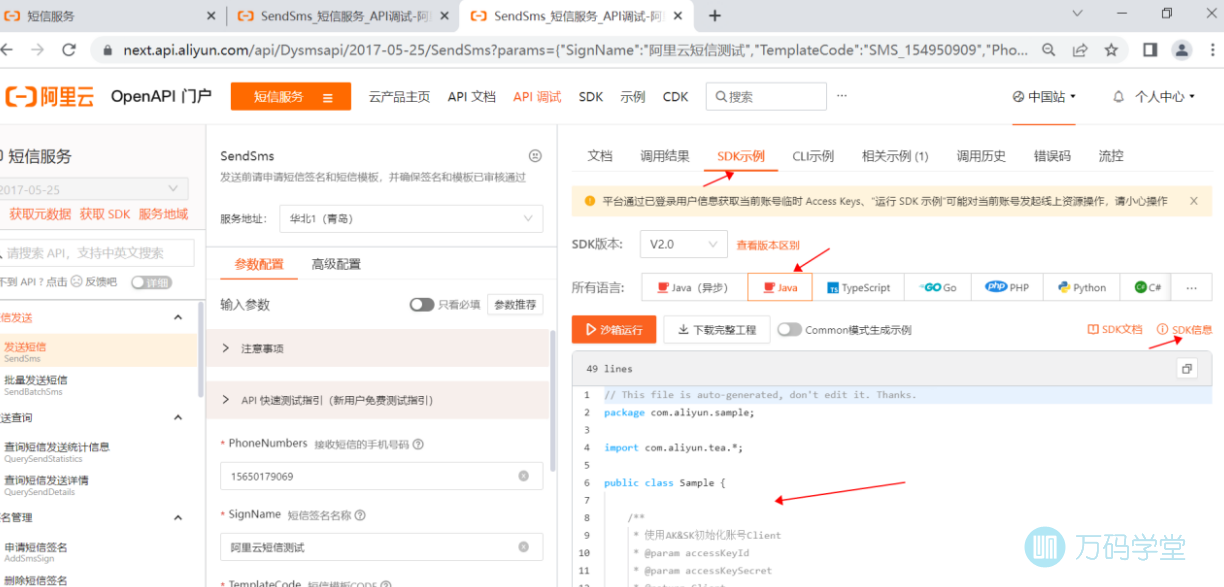Collapse the 发送 group in sidebar

(x=178, y=317)
